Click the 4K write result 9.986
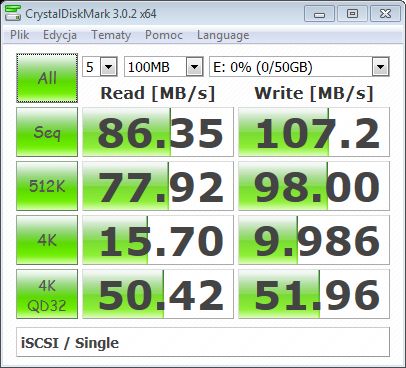The height and width of the screenshot is (368, 406). [x=314, y=240]
